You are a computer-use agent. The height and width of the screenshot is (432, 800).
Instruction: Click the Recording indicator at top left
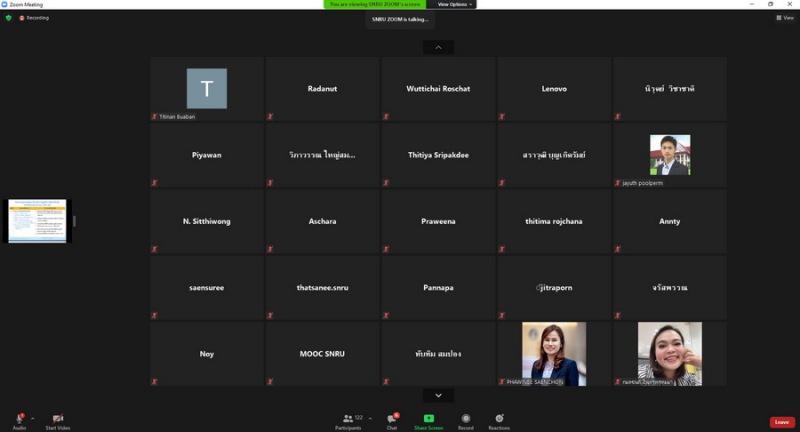click(x=34, y=18)
